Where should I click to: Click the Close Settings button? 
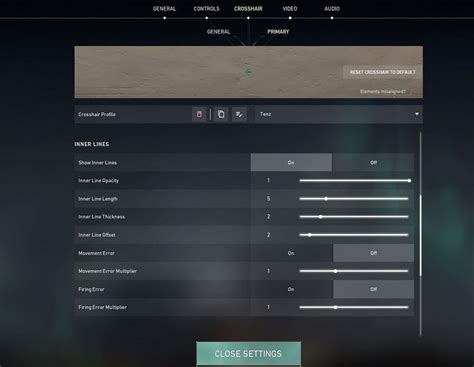click(x=248, y=354)
